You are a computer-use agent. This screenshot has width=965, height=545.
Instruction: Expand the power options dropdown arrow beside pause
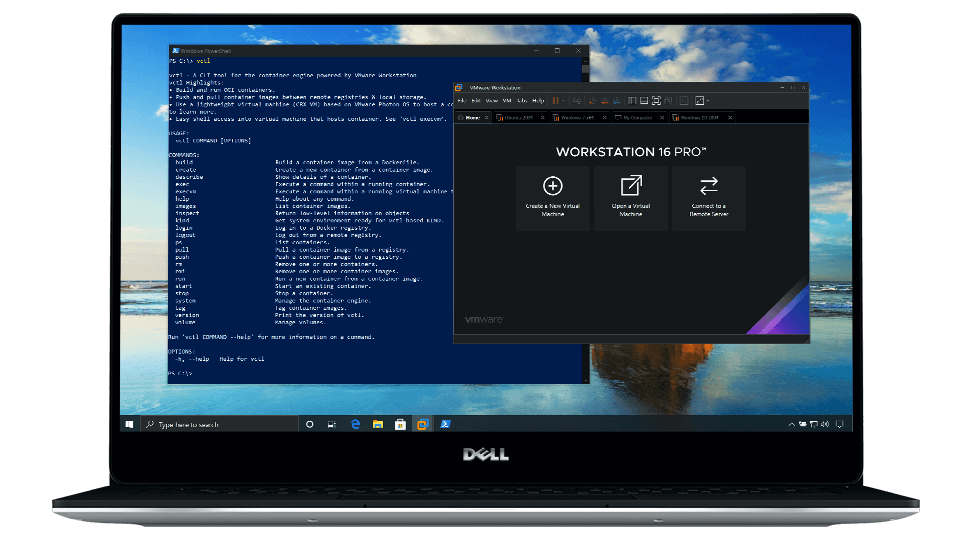(x=563, y=101)
